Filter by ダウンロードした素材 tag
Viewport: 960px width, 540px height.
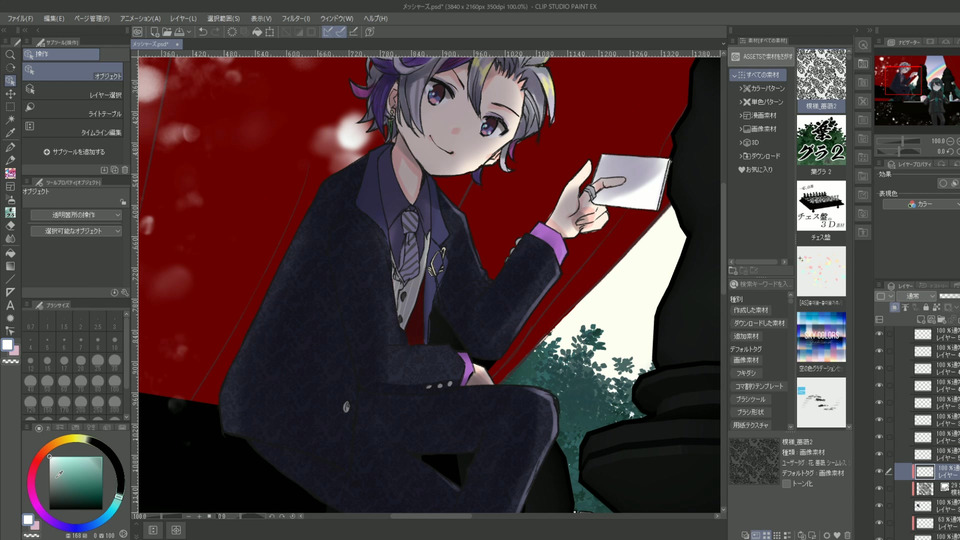pos(759,323)
